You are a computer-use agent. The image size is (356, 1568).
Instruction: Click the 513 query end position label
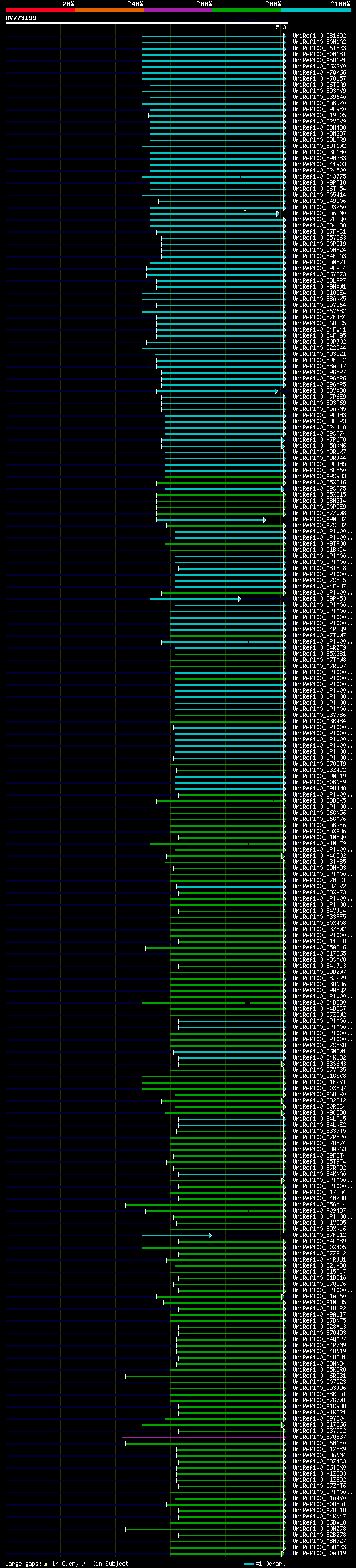pos(280,27)
